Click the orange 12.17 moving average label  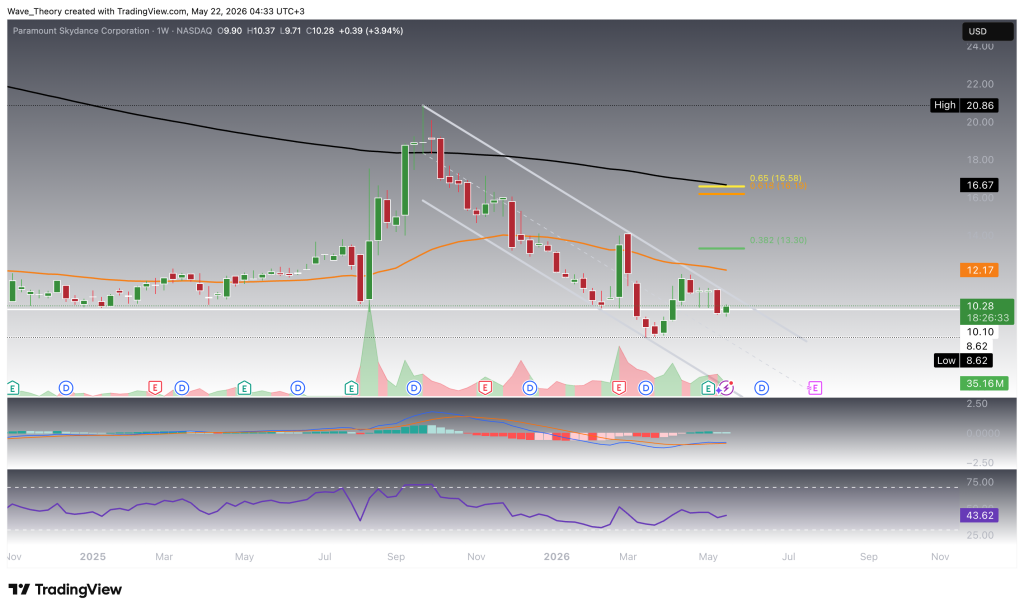pyautogui.click(x=979, y=270)
